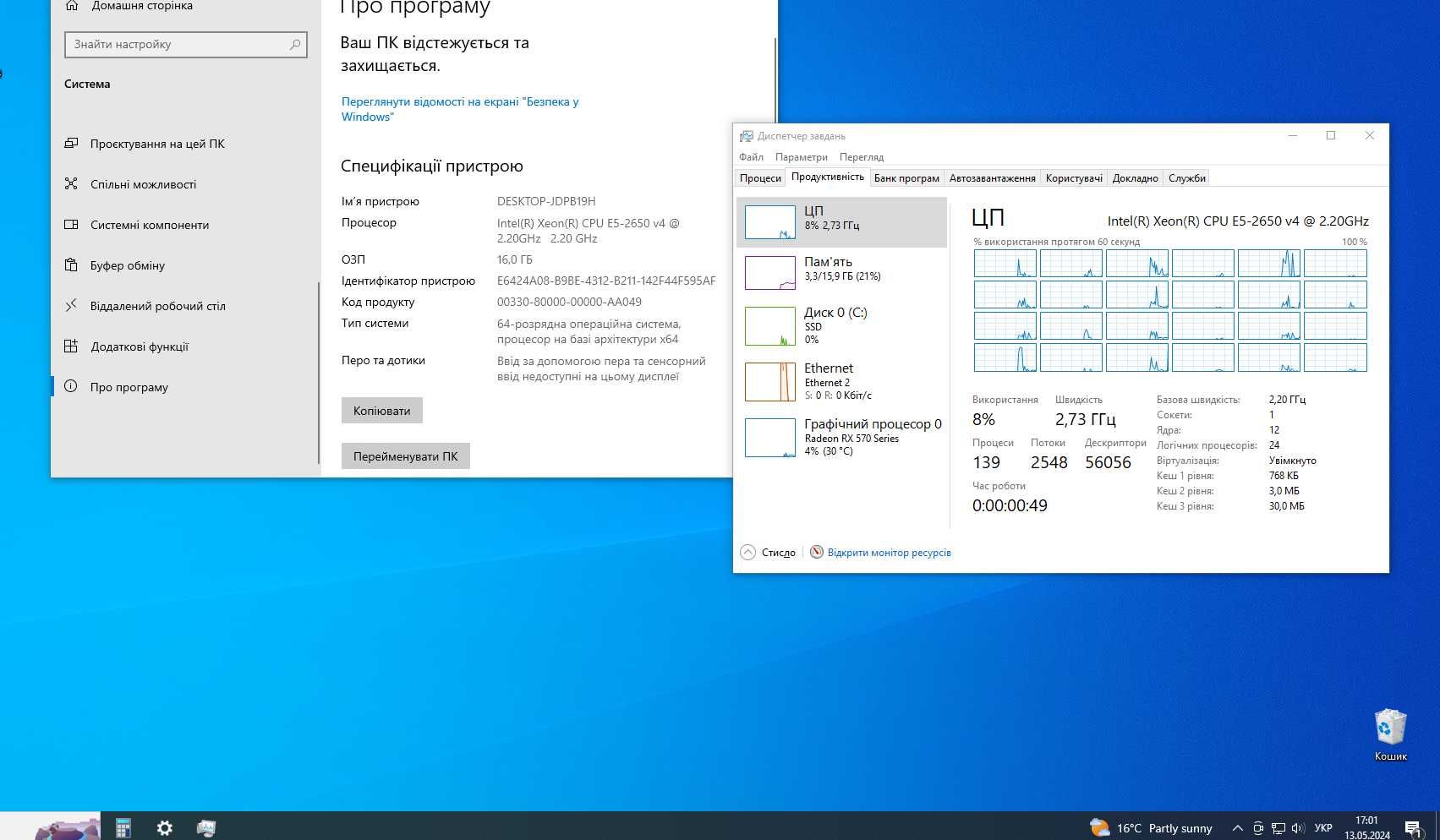Open Windows Security details link
This screenshot has height=840, width=1440.
tap(459, 109)
